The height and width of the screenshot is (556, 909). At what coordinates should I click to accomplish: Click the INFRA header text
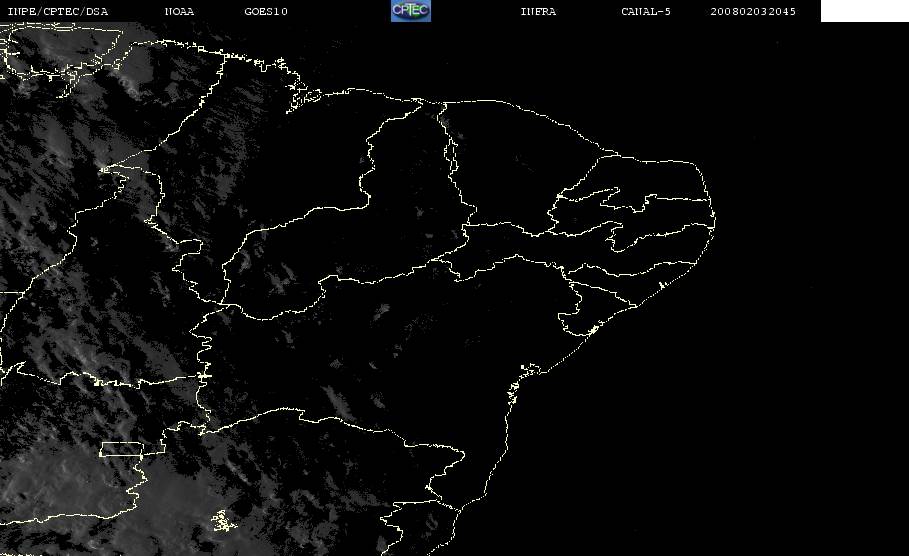coord(538,11)
